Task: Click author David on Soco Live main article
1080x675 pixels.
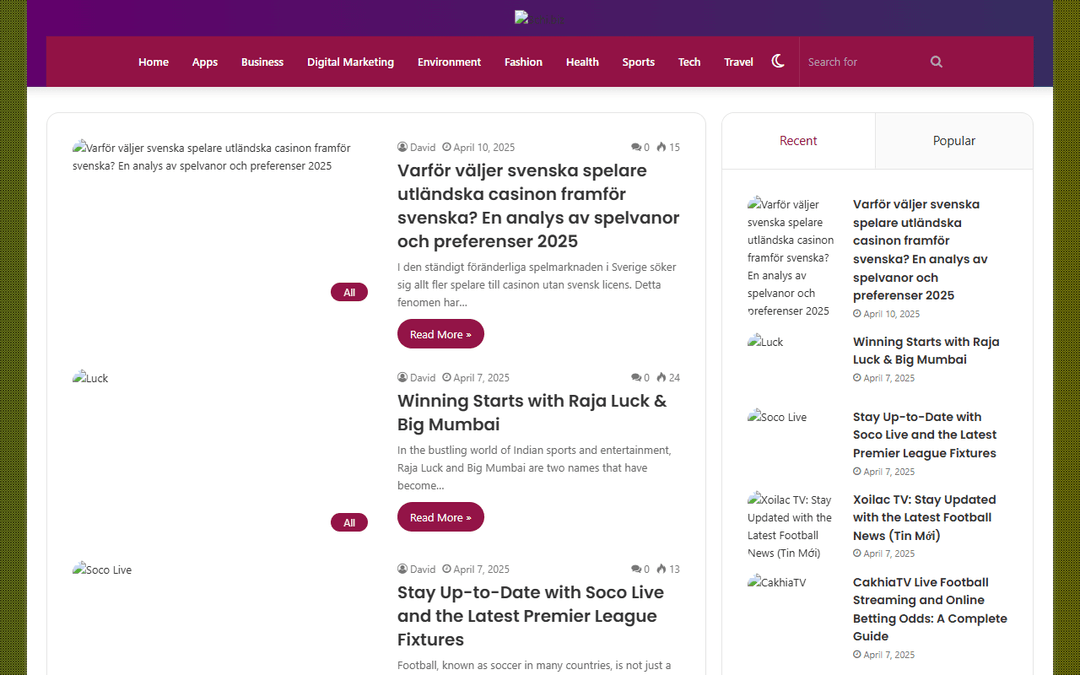Action: pyautogui.click(x=422, y=569)
